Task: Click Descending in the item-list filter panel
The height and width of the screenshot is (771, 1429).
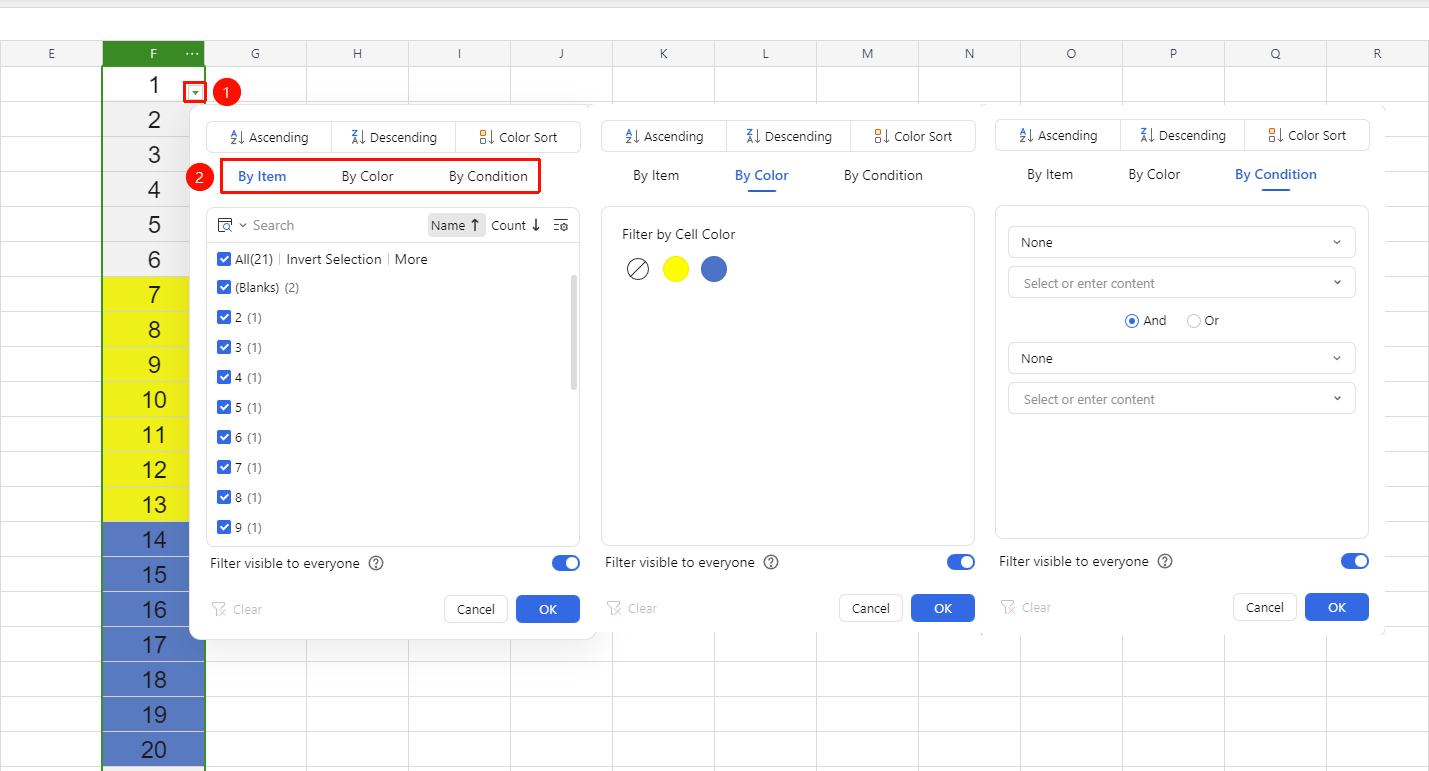Action: point(393,137)
